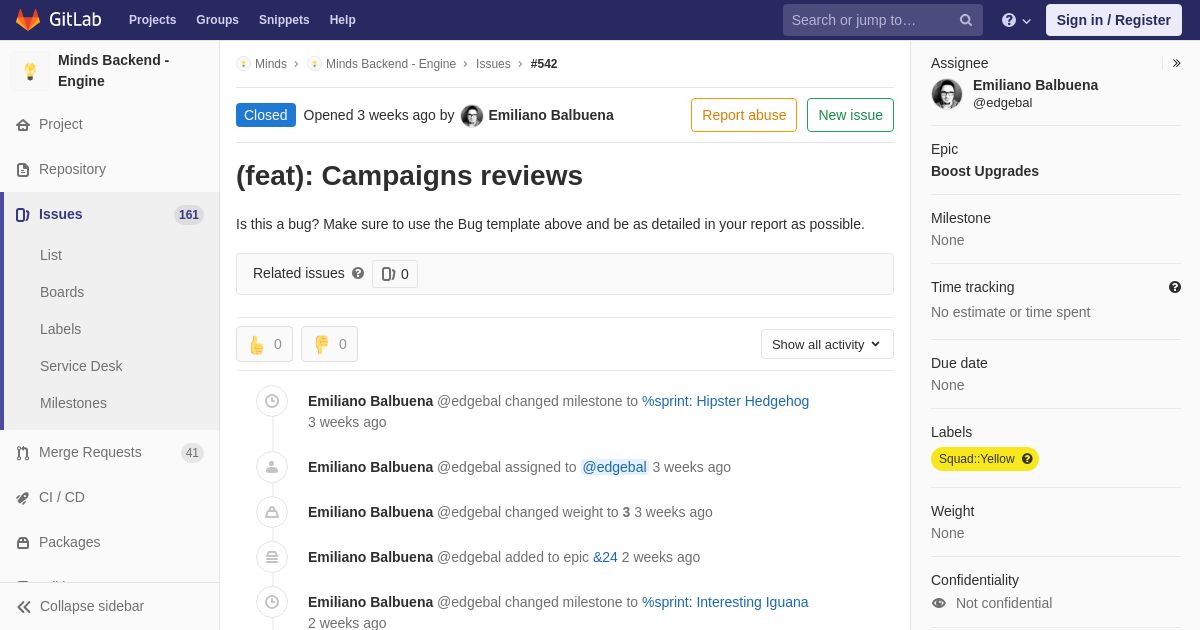Open the &24 epic link
Viewport: 1200px width, 630px height.
605,557
